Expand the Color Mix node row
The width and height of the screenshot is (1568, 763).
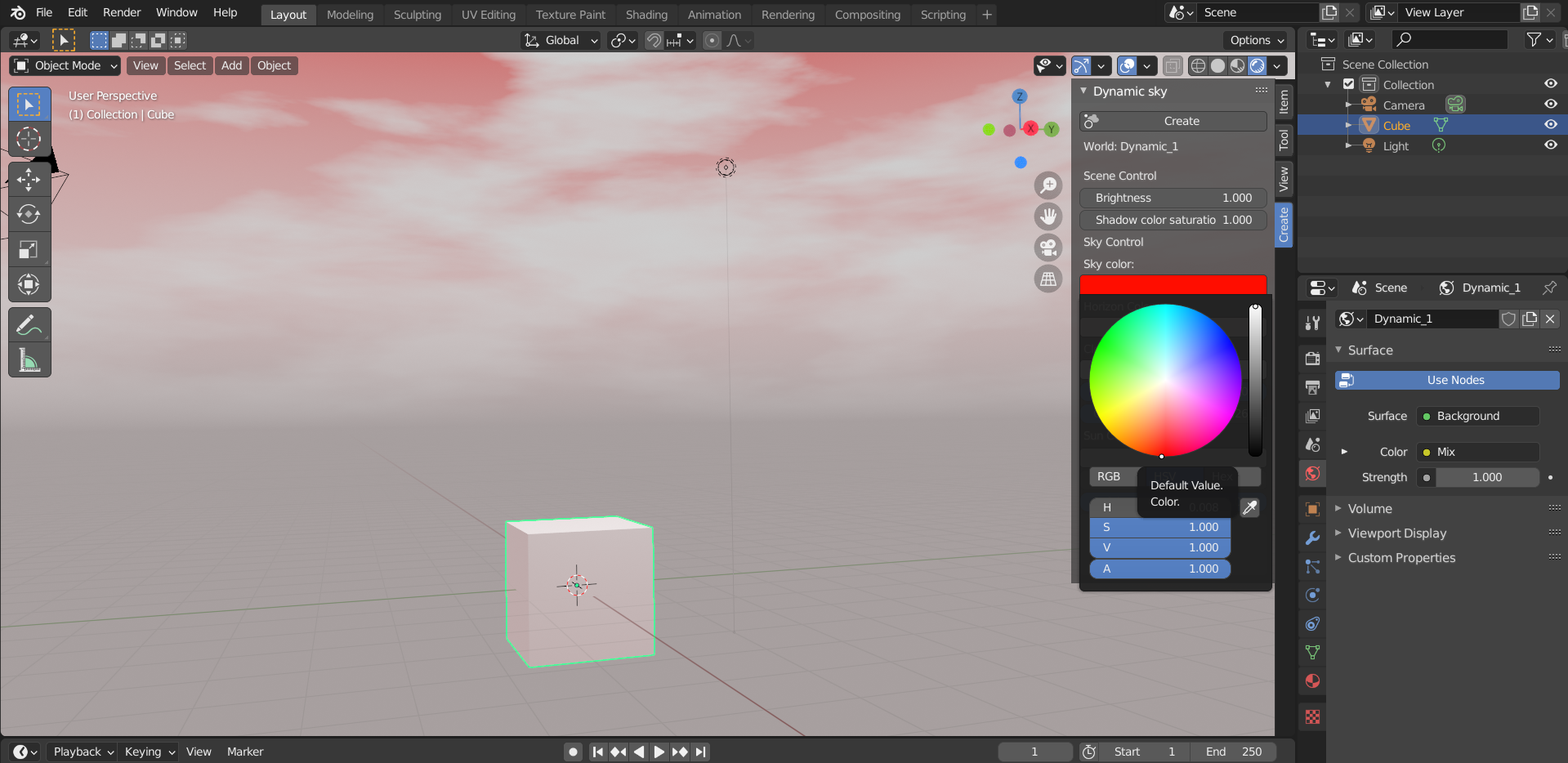(x=1344, y=452)
